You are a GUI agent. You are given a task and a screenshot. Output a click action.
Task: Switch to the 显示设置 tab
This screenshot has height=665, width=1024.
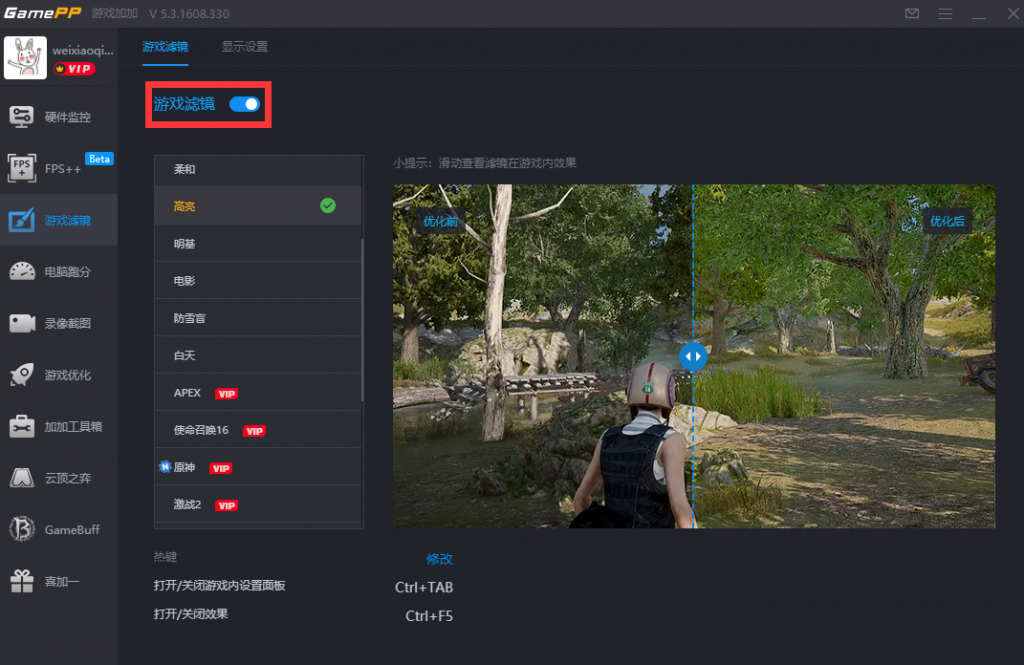244,46
